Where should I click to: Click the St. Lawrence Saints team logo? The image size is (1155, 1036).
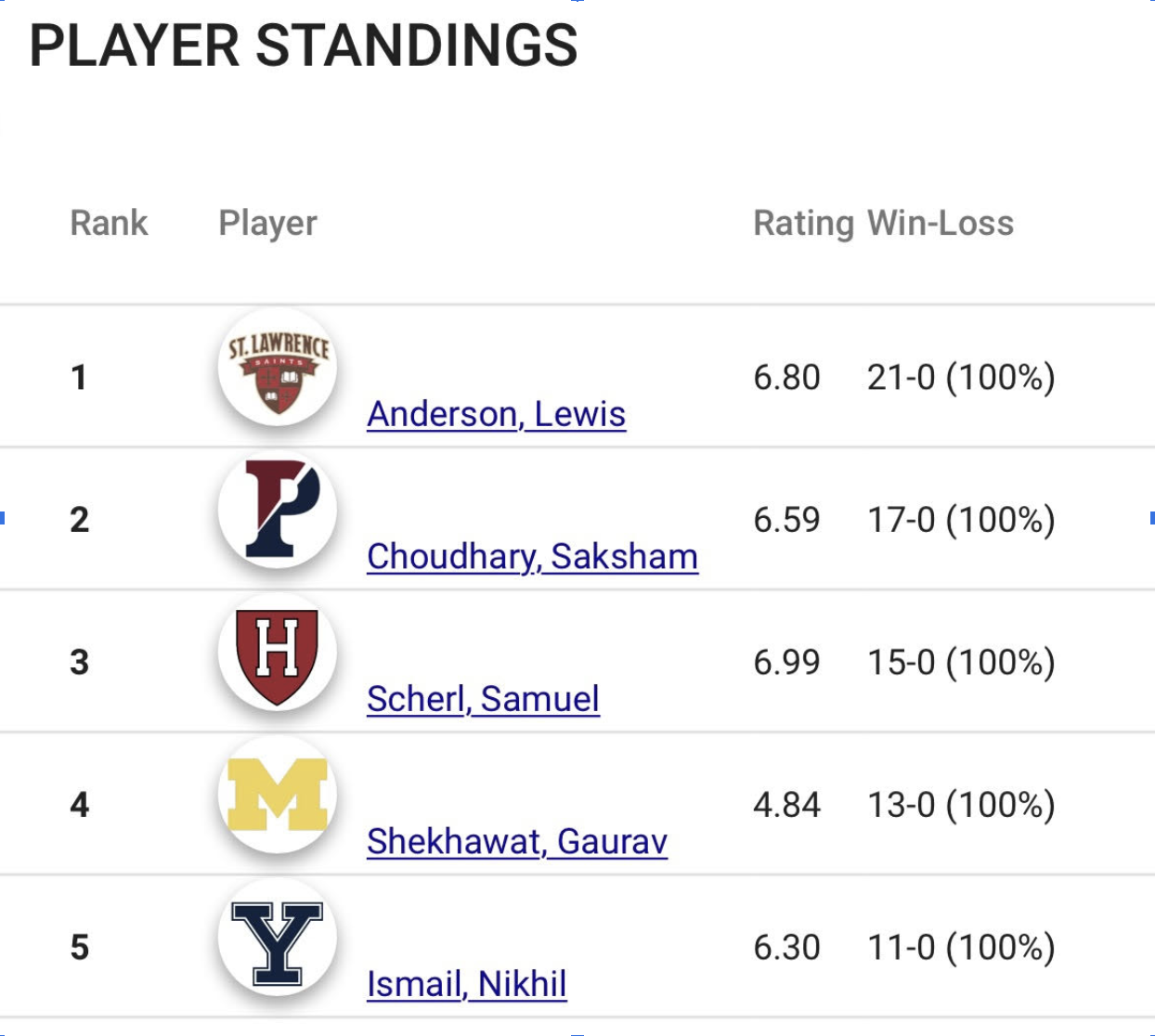pyautogui.click(x=278, y=368)
